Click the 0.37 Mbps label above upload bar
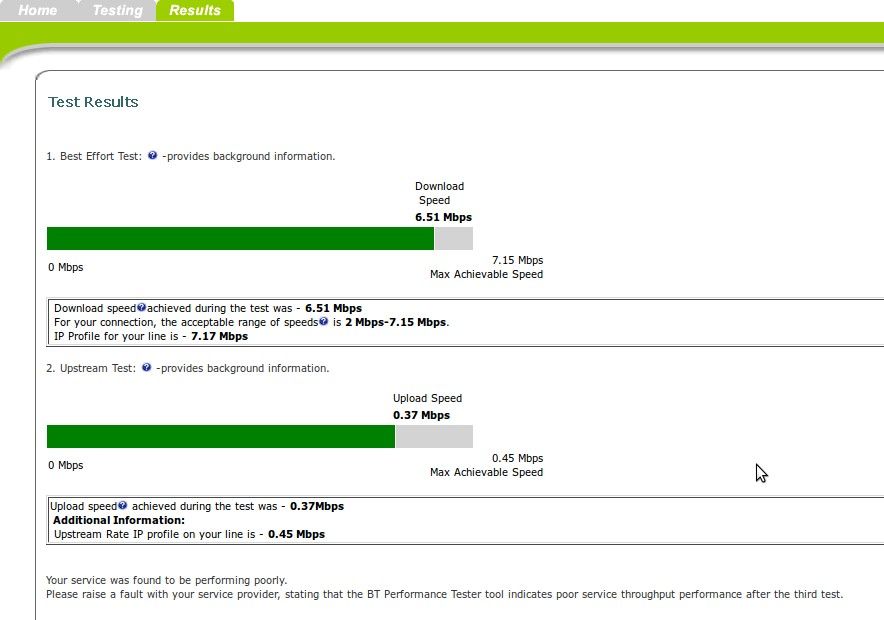Viewport: 884px width, 620px height. [421, 415]
